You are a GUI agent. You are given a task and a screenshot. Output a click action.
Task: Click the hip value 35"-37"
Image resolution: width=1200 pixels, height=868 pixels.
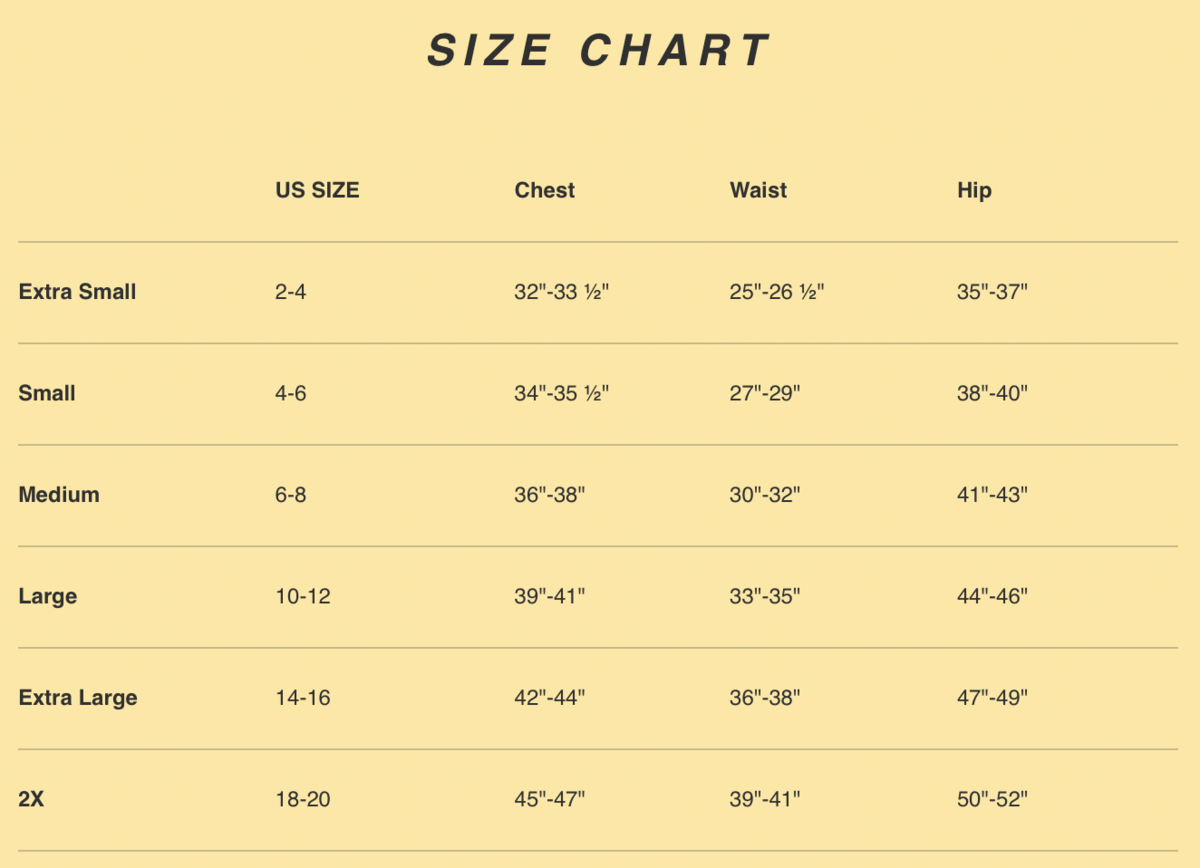992,292
